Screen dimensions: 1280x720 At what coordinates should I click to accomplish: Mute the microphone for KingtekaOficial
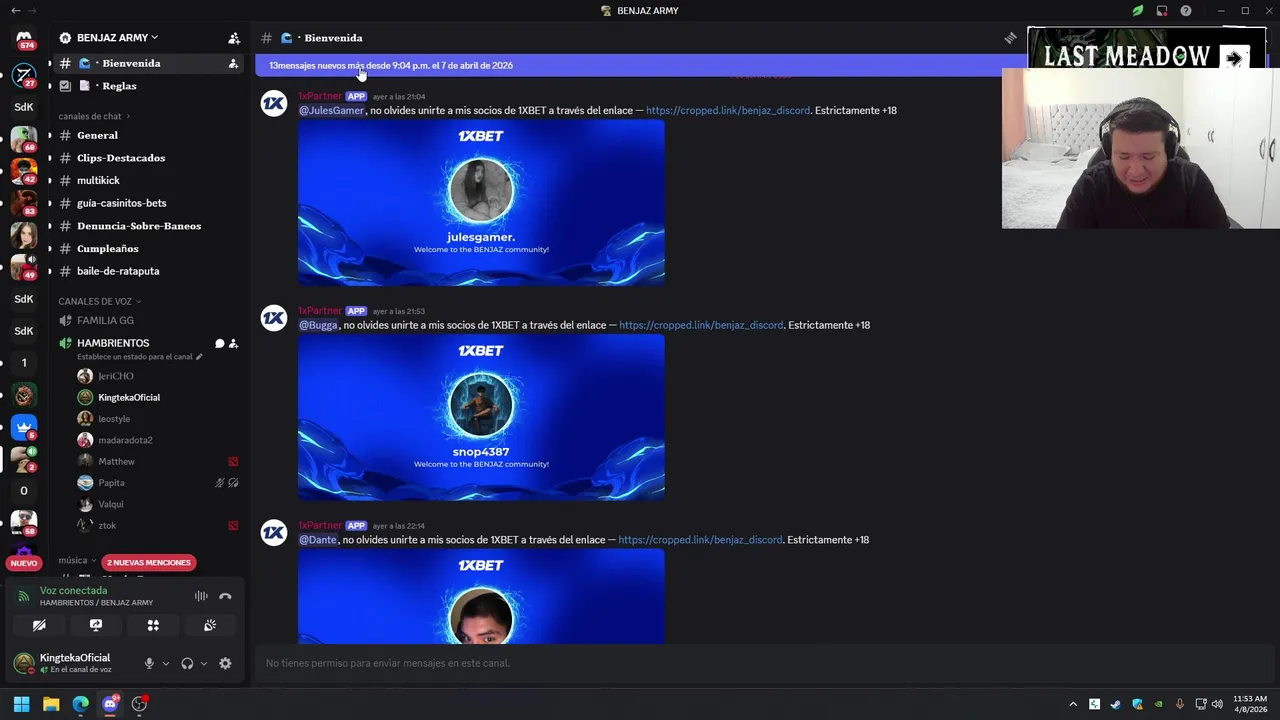click(149, 663)
